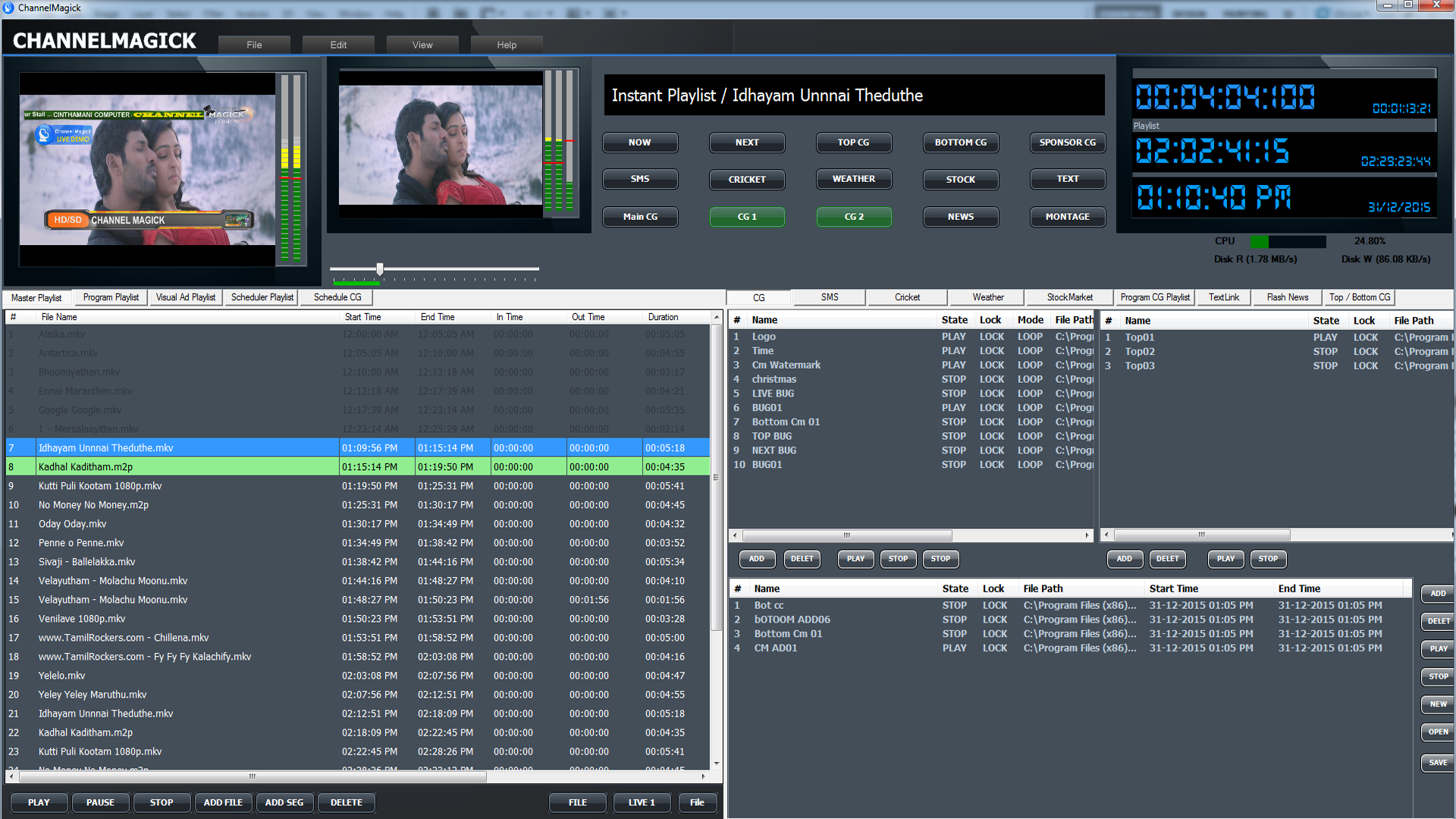Image resolution: width=1456 pixels, height=819 pixels.
Task: Click the ADD SEG button
Action: [284, 802]
